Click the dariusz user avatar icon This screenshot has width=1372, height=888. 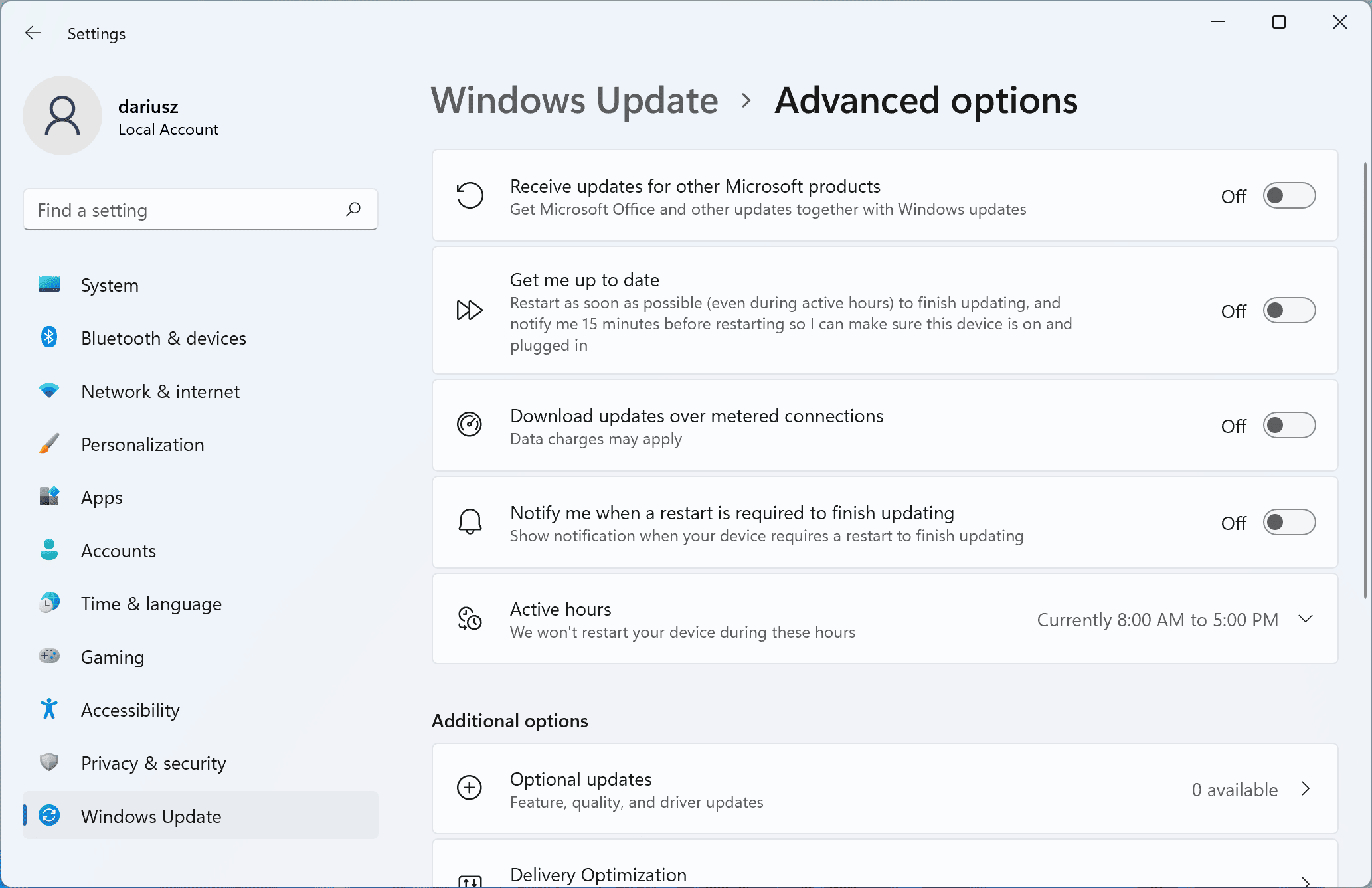[x=62, y=116]
